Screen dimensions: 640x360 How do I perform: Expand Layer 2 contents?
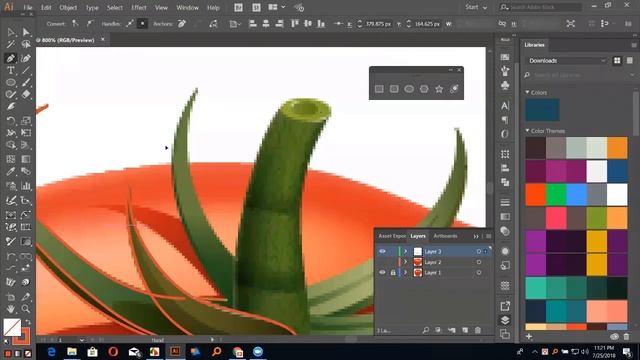405,262
